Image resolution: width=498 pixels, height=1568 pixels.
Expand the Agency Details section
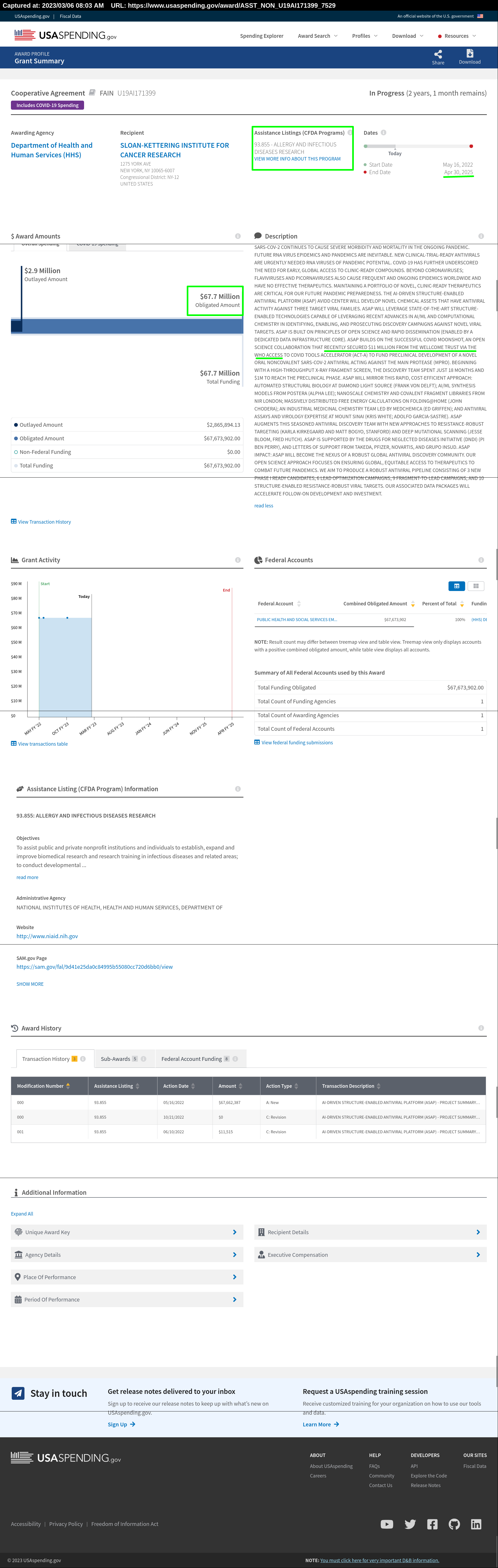(127, 1254)
